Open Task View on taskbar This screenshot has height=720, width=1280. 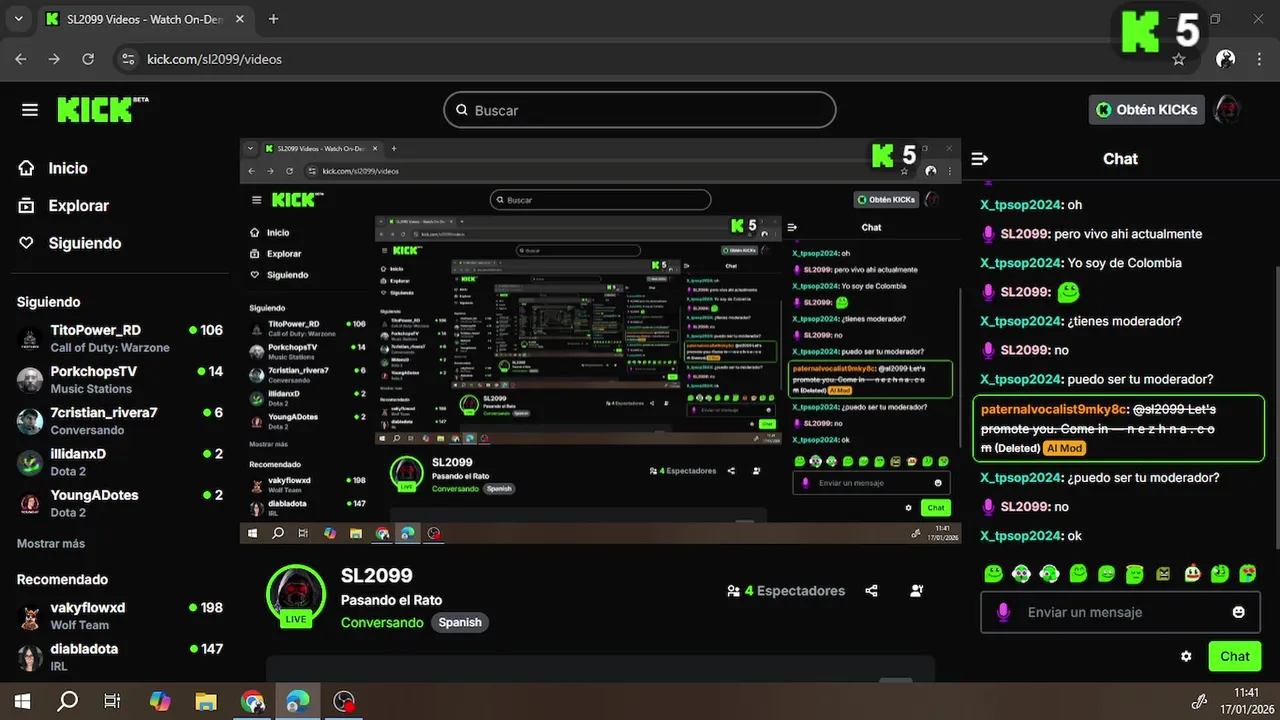pos(112,702)
